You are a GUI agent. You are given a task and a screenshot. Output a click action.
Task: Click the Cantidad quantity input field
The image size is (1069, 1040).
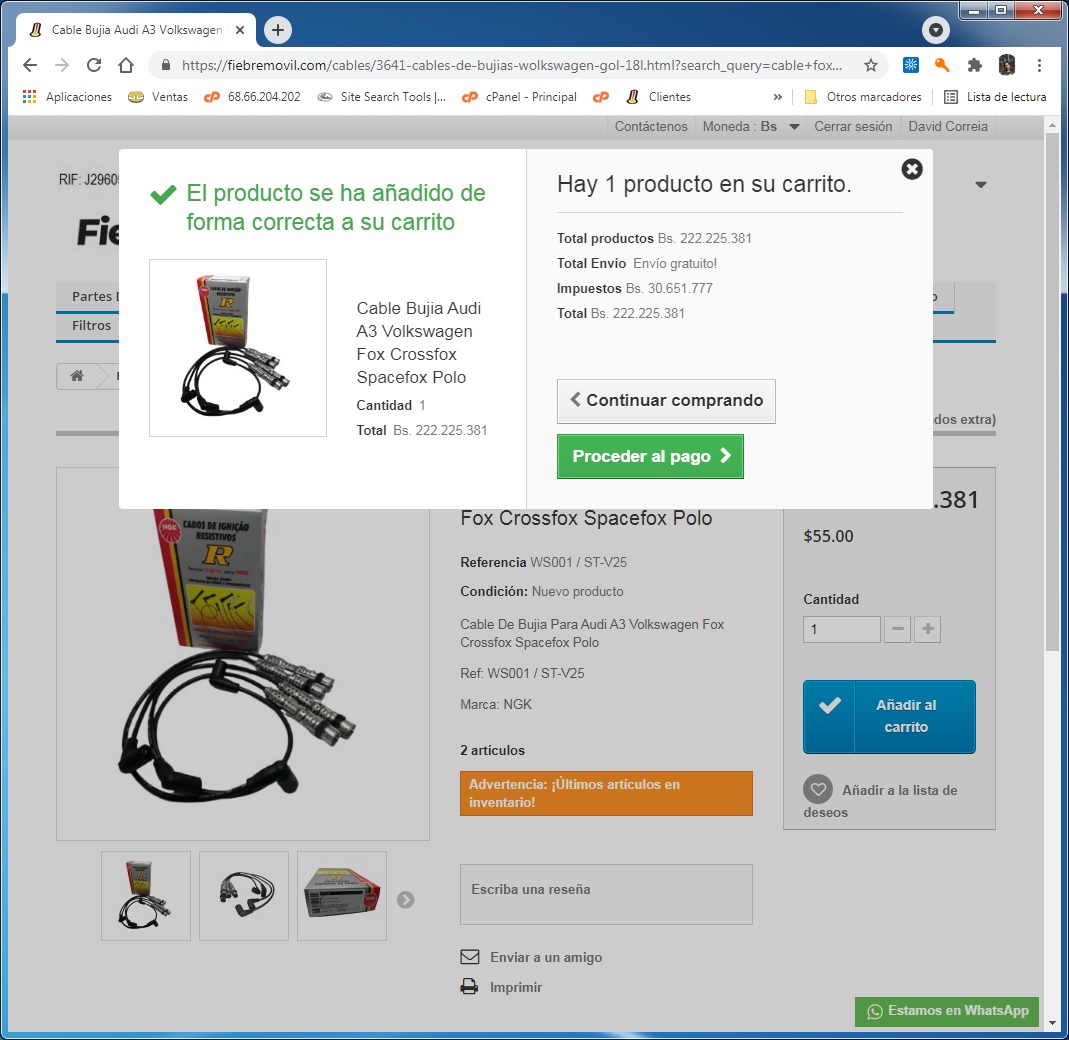pos(841,629)
